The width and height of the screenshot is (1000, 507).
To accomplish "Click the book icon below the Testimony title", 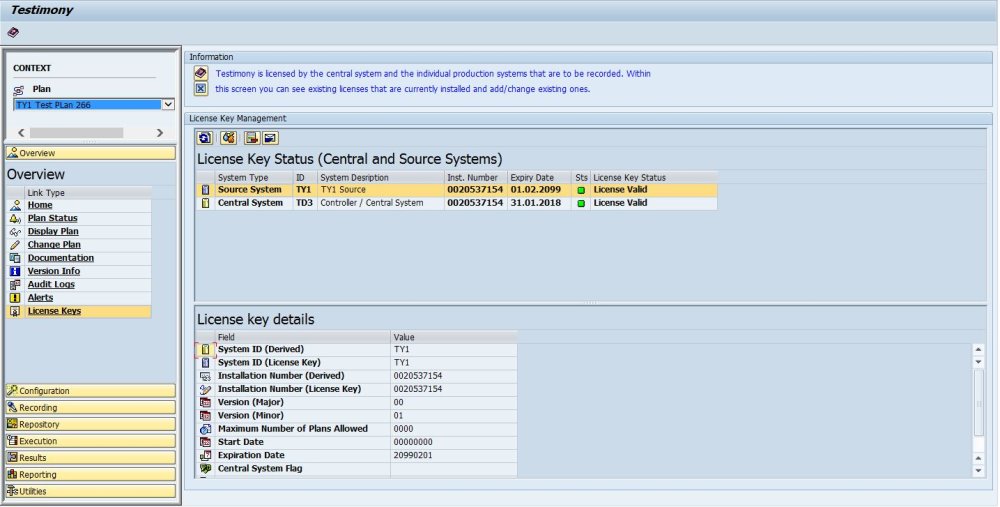I will (x=13, y=32).
